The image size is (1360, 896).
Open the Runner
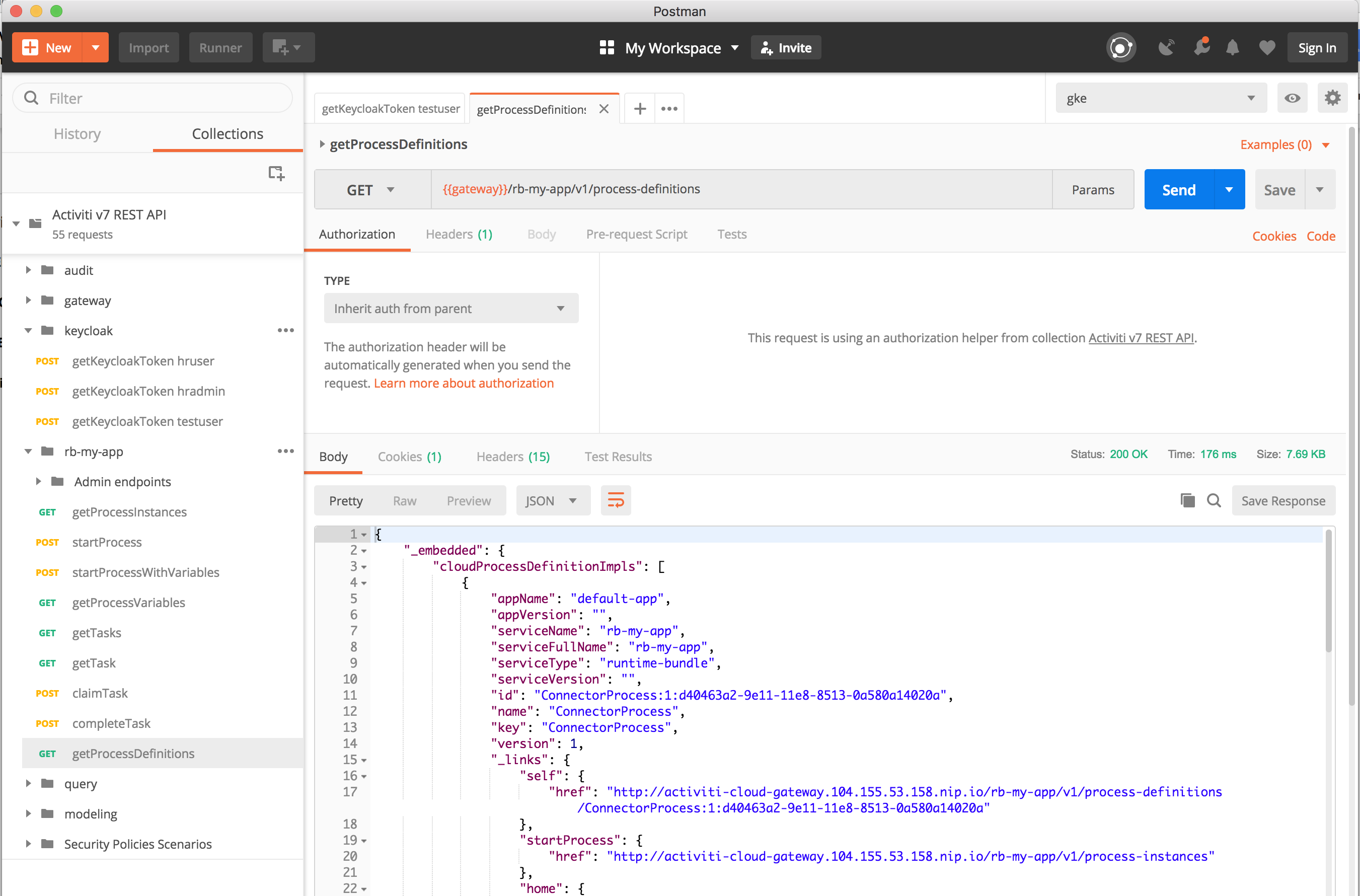click(220, 47)
